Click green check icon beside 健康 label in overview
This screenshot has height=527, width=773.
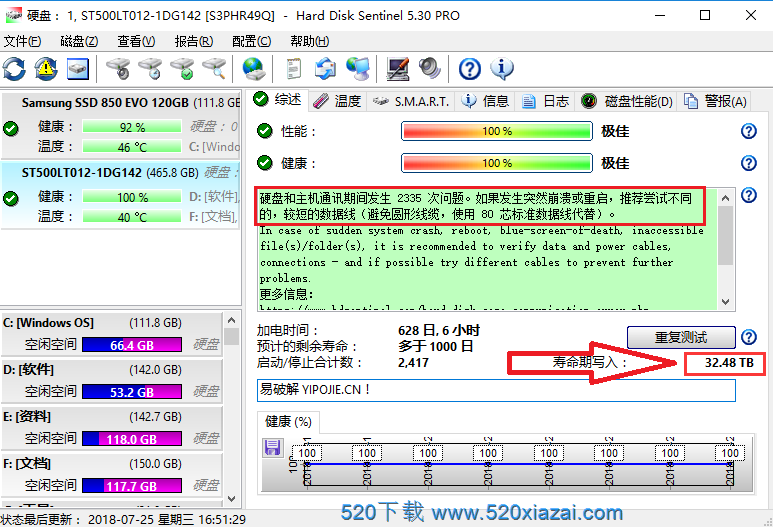coord(265,163)
